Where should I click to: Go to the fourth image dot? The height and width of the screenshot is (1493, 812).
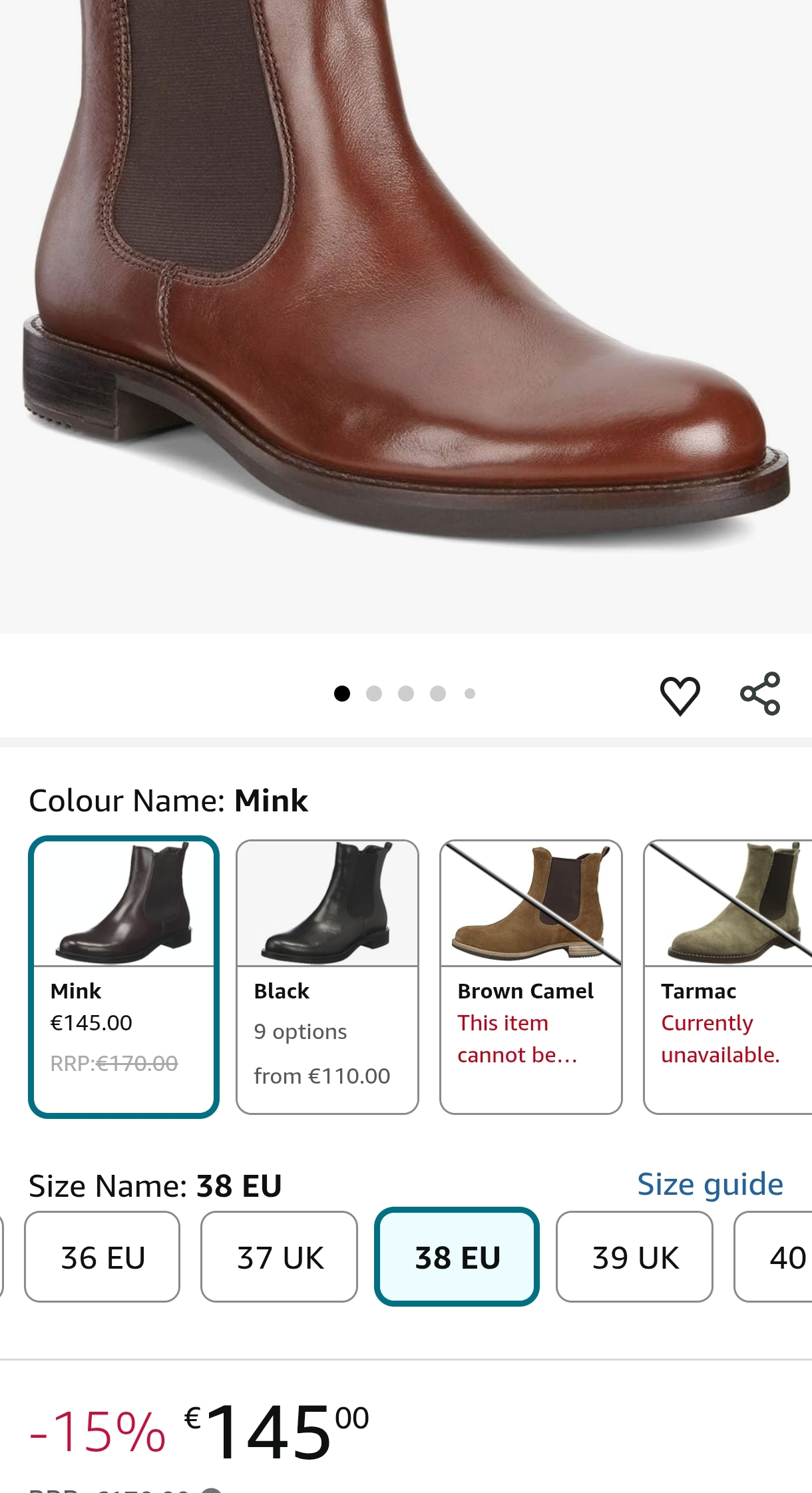438,694
